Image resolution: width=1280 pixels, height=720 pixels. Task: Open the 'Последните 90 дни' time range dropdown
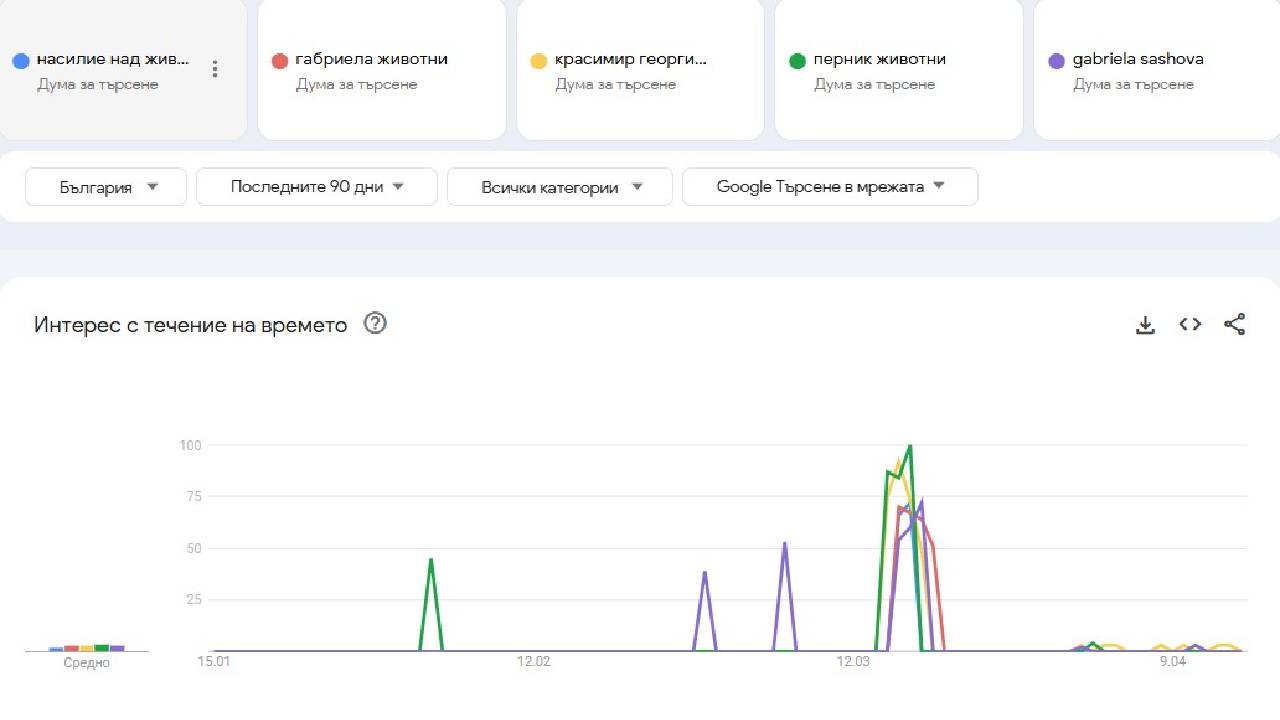click(x=316, y=187)
